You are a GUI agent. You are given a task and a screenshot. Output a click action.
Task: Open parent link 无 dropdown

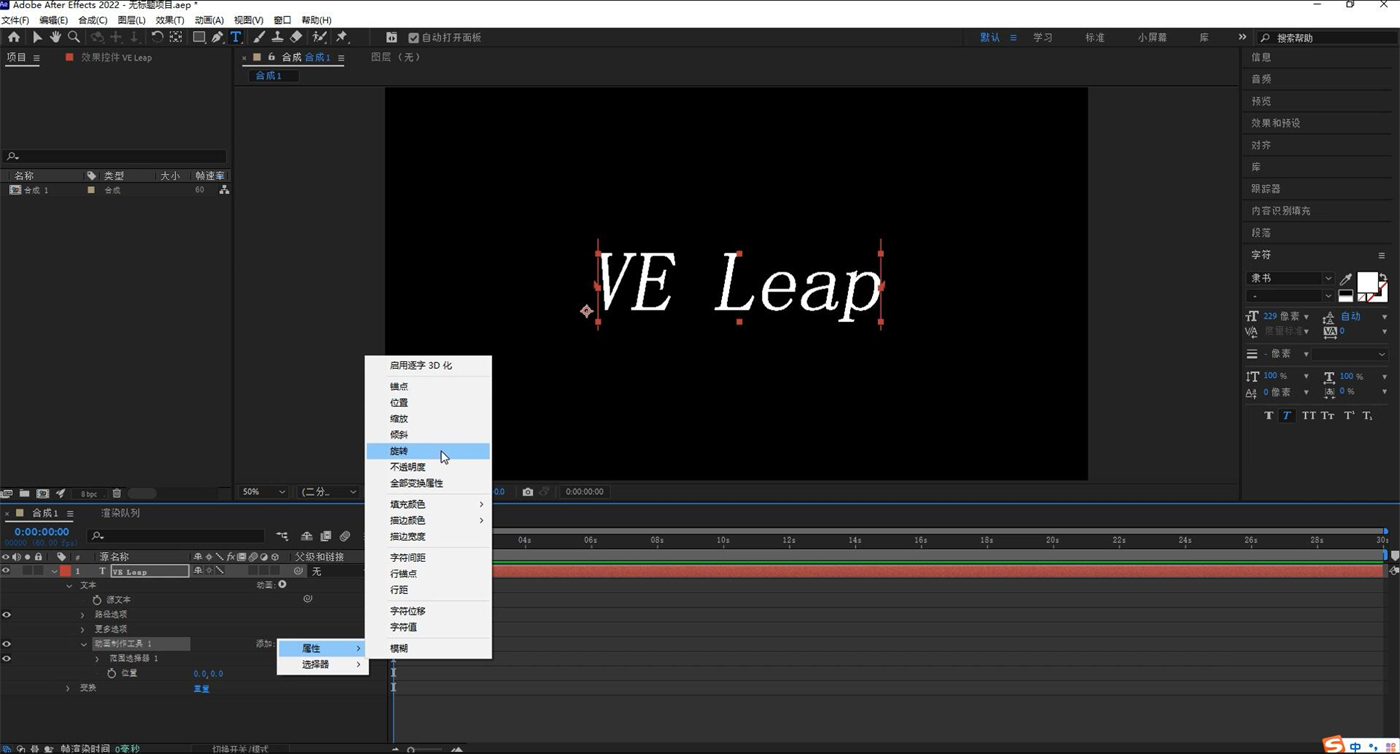337,571
